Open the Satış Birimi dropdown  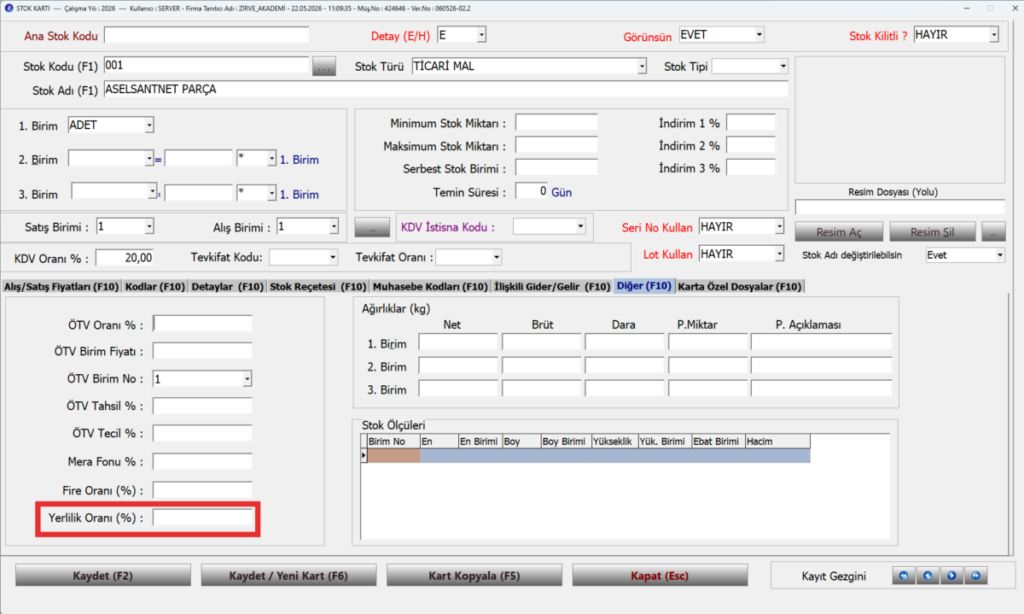[150, 227]
